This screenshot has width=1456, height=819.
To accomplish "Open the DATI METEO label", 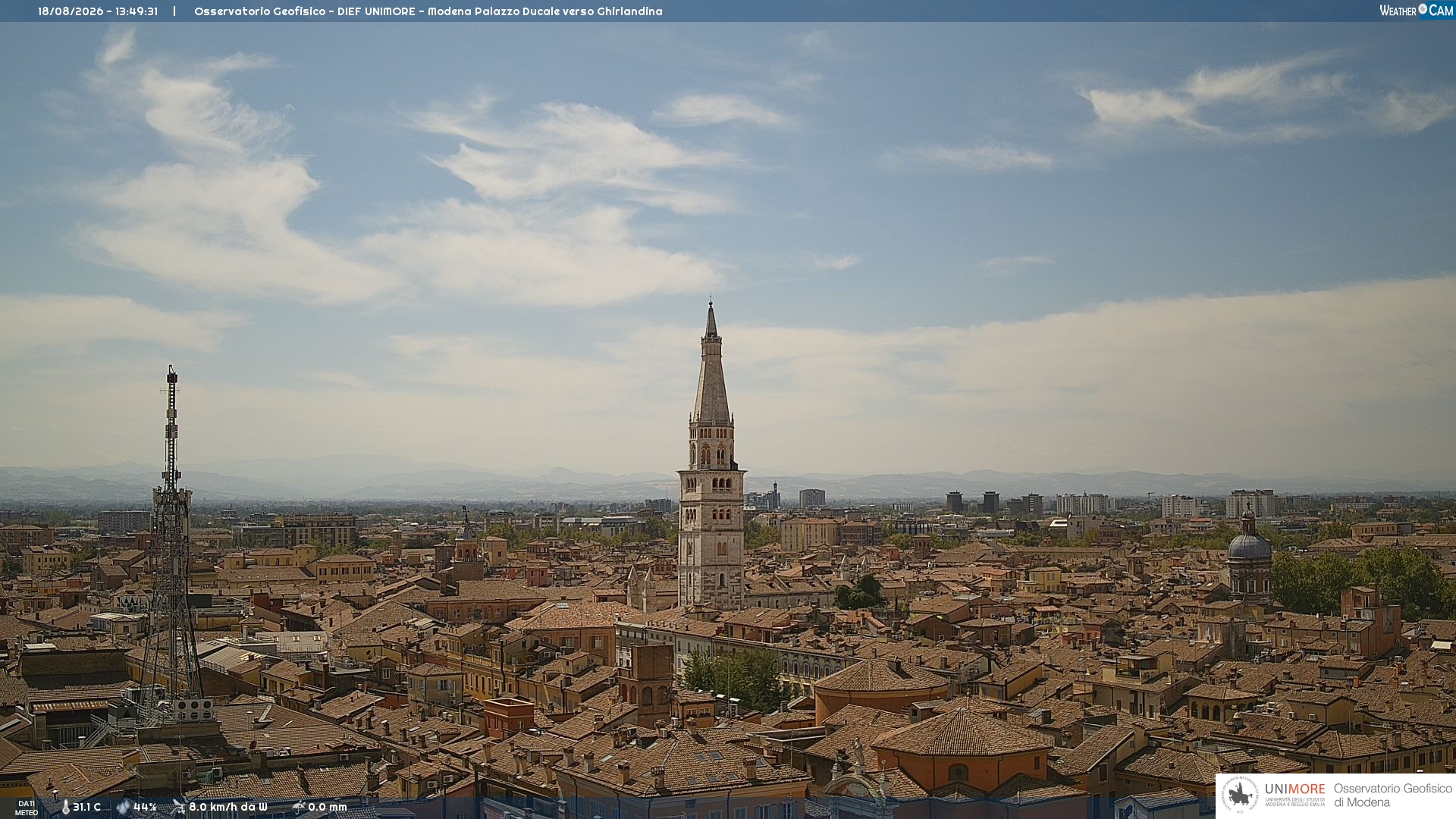I will 27,808.
